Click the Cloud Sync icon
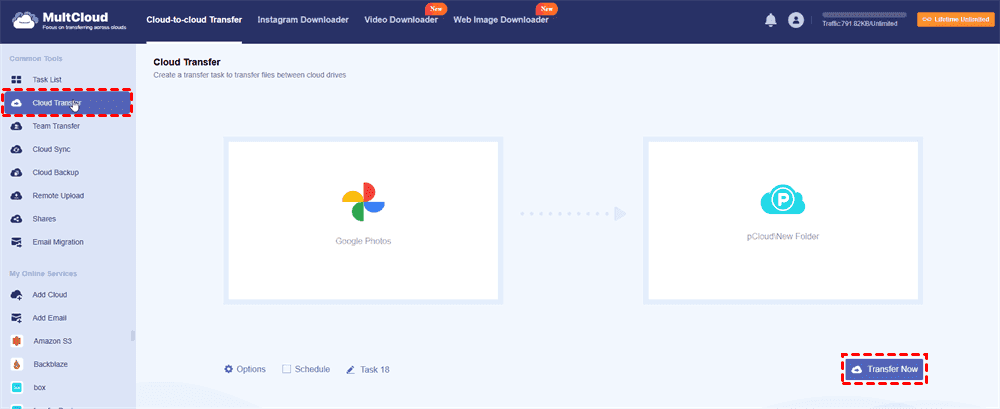The width and height of the screenshot is (1000, 409). (x=17, y=149)
